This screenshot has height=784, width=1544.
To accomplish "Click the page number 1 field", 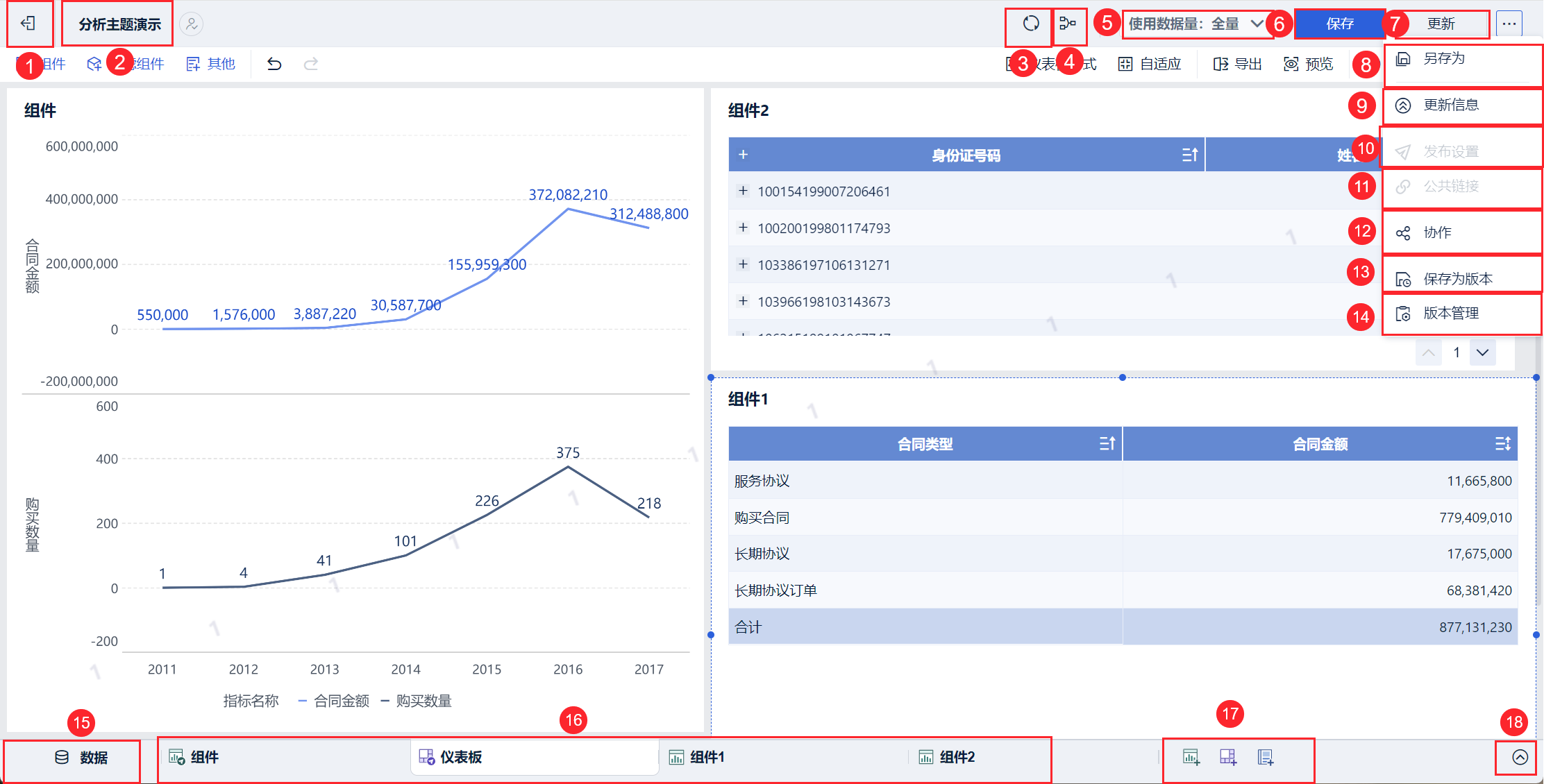I will [x=1456, y=352].
